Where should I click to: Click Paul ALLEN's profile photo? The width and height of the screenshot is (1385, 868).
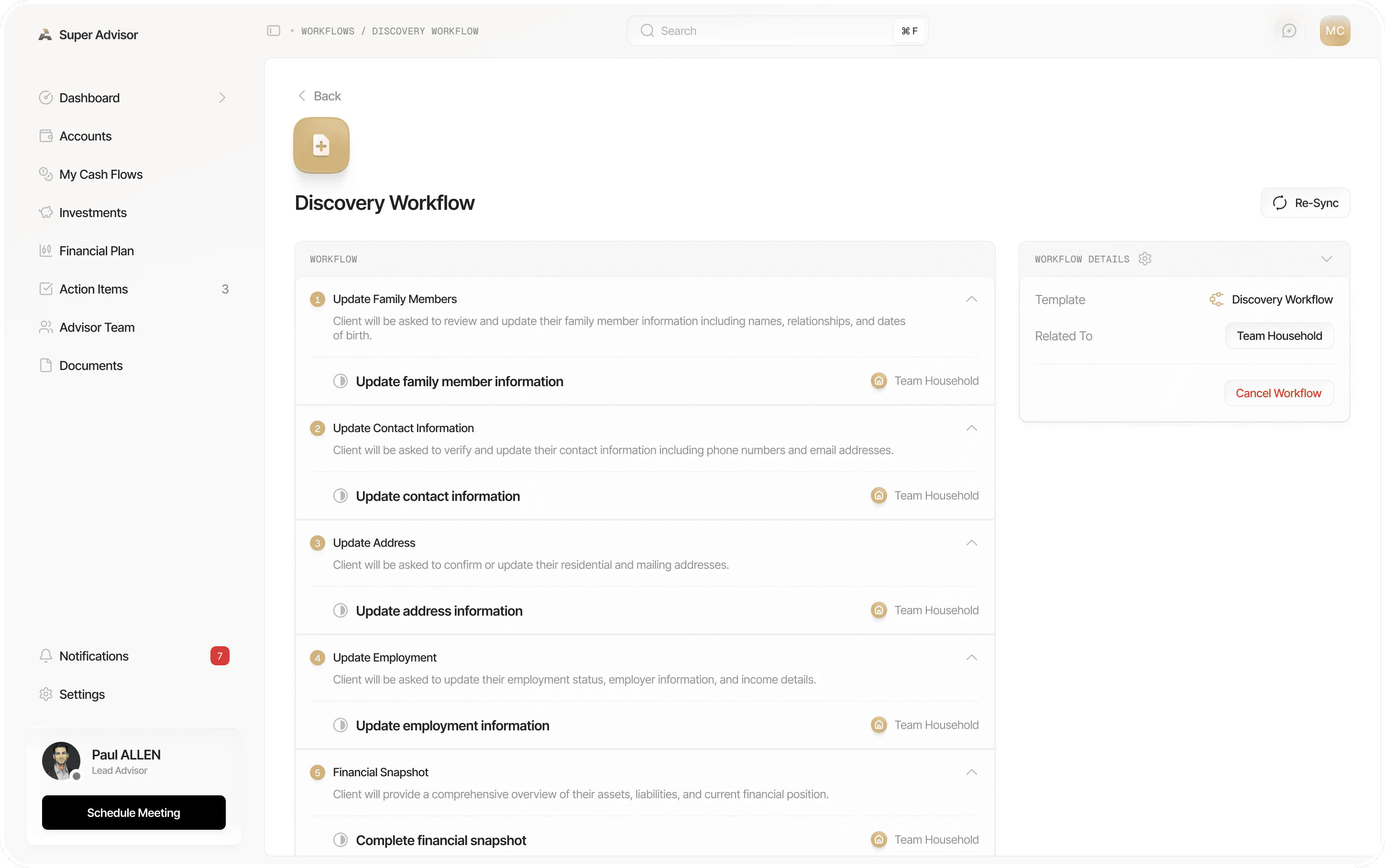tap(61, 760)
